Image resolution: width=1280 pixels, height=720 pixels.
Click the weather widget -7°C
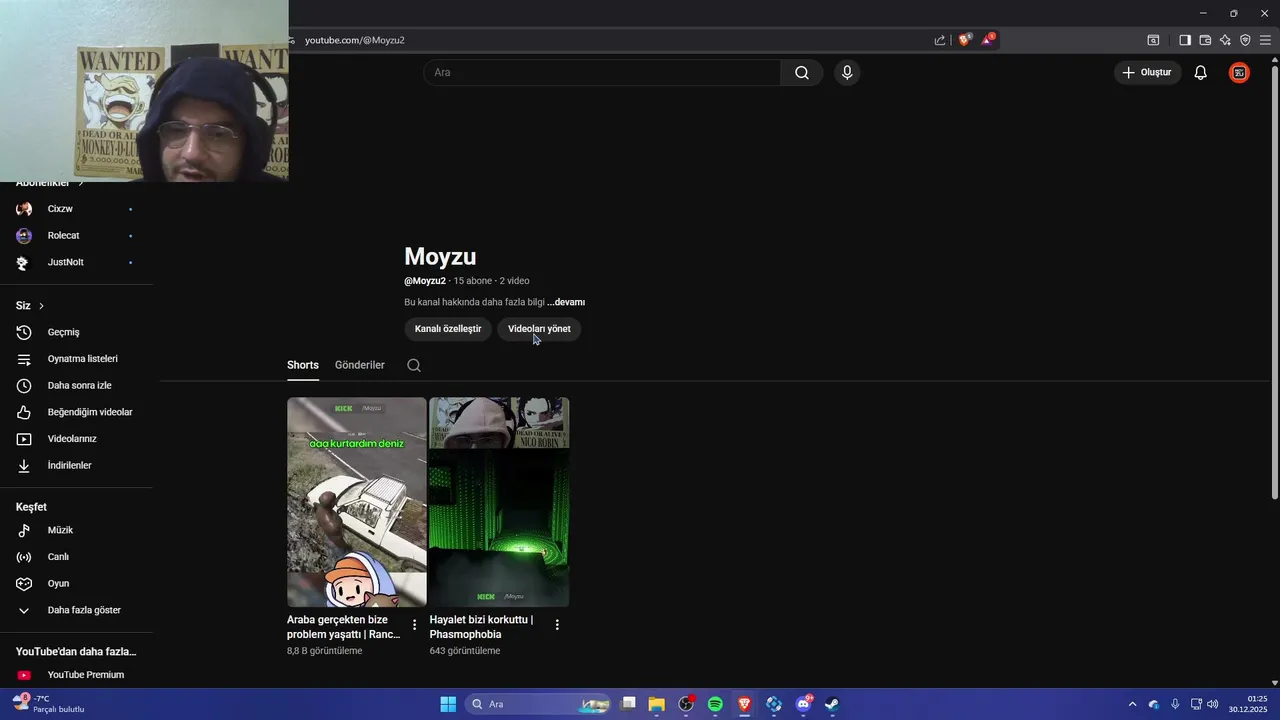[x=48, y=704]
